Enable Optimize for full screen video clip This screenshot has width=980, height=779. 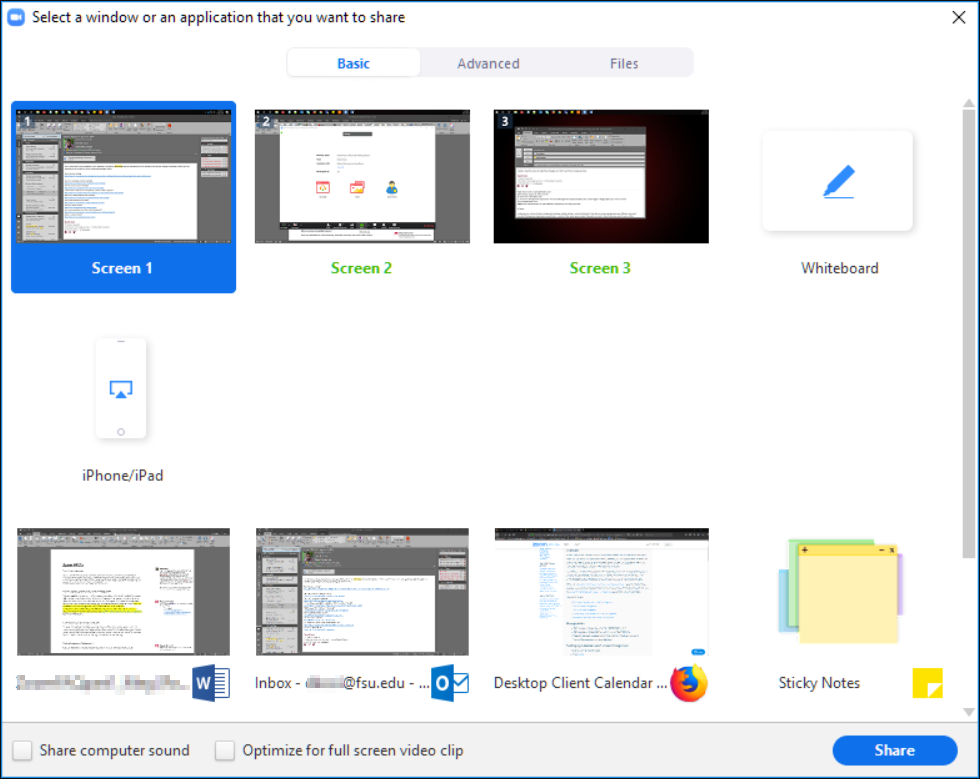pos(224,750)
